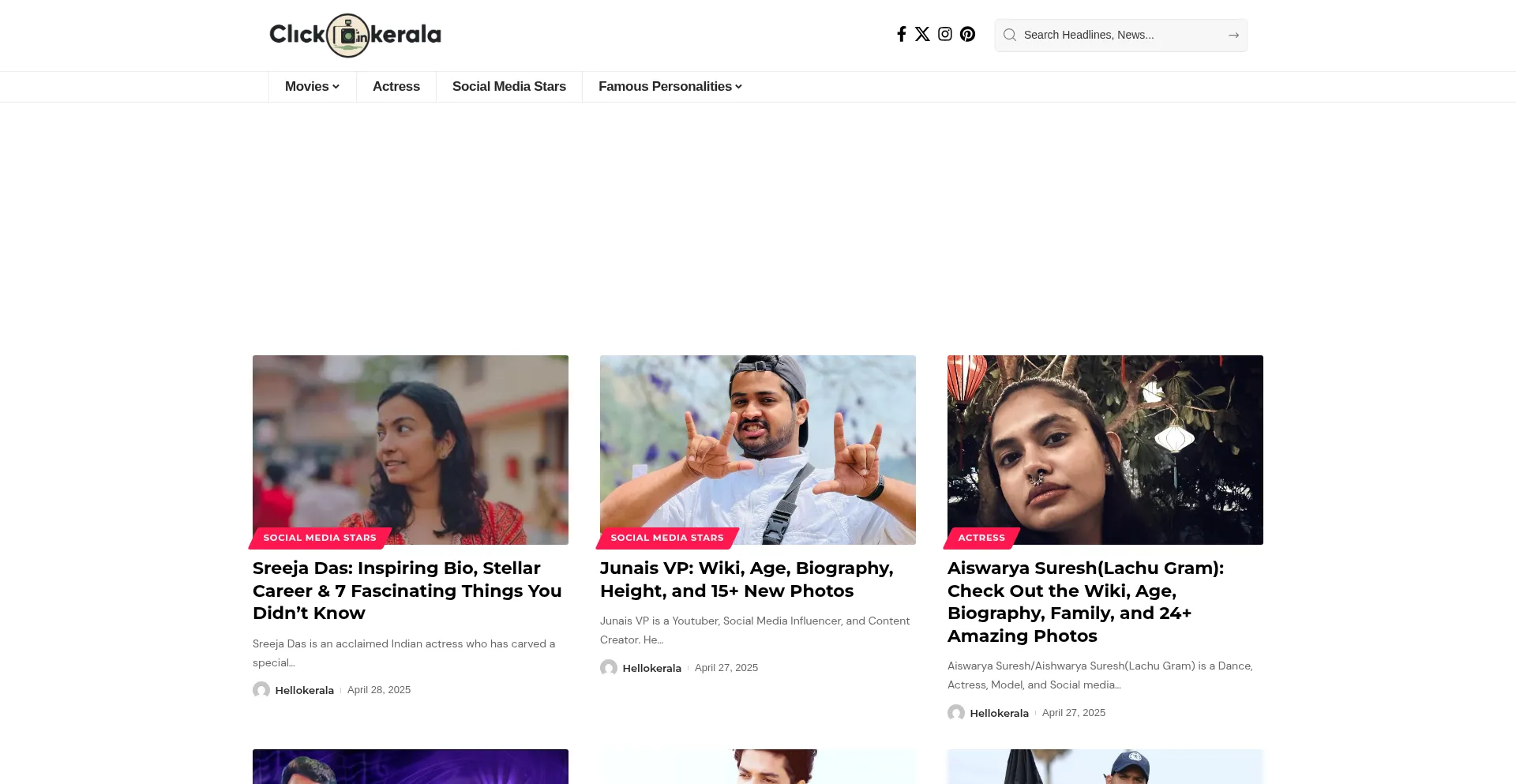Viewport: 1516px width, 784px height.
Task: Click Hellokerala avatar under Junais VP article
Action: [609, 668]
